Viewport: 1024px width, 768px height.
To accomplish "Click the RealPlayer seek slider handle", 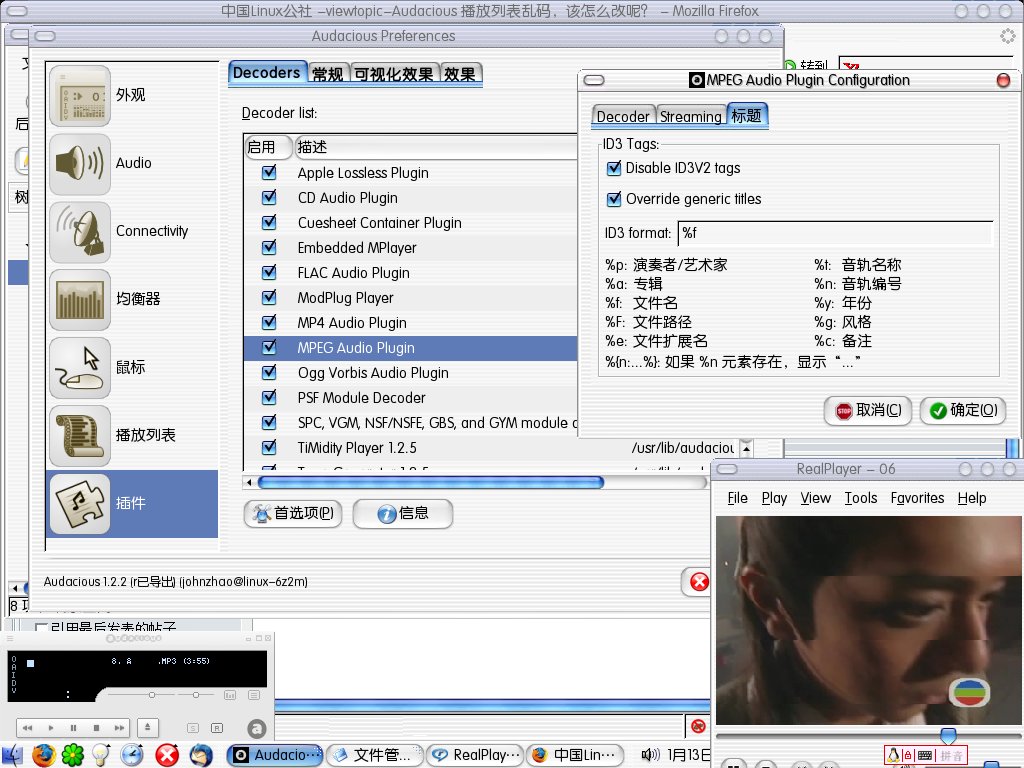I will (x=948, y=736).
